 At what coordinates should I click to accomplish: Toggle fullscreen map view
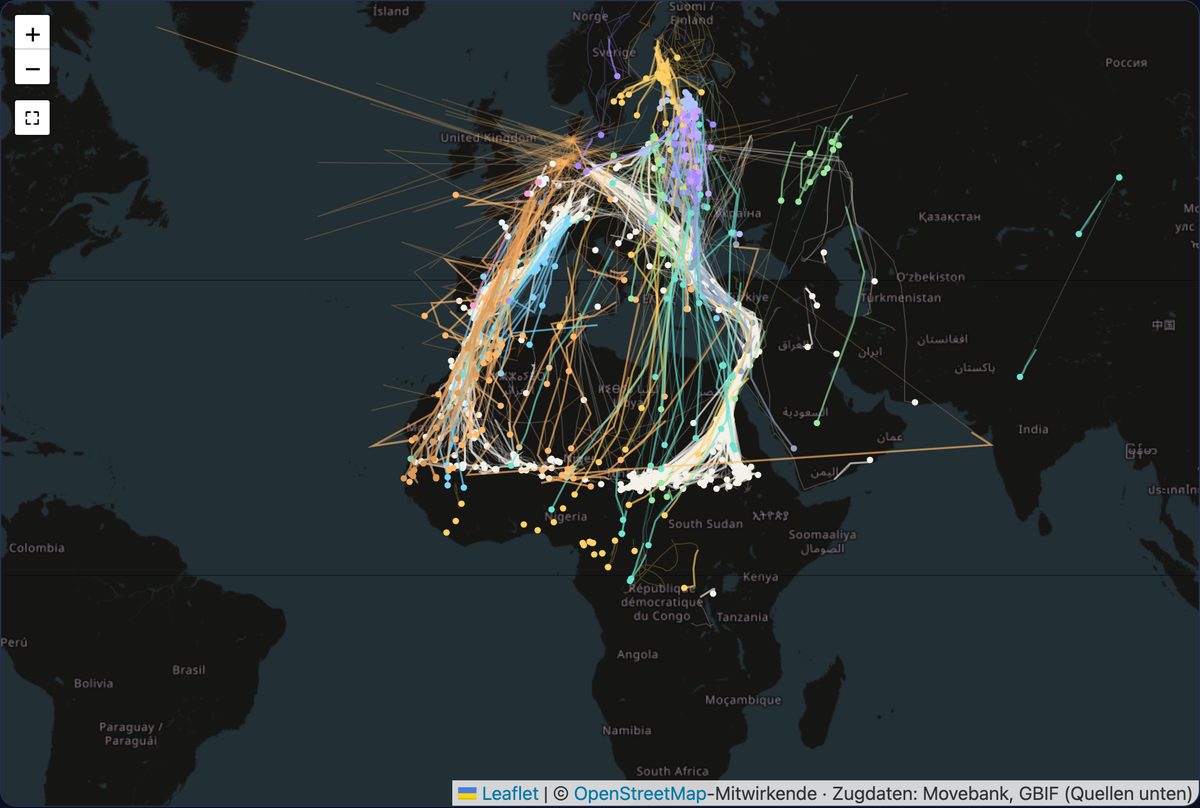coord(33,118)
